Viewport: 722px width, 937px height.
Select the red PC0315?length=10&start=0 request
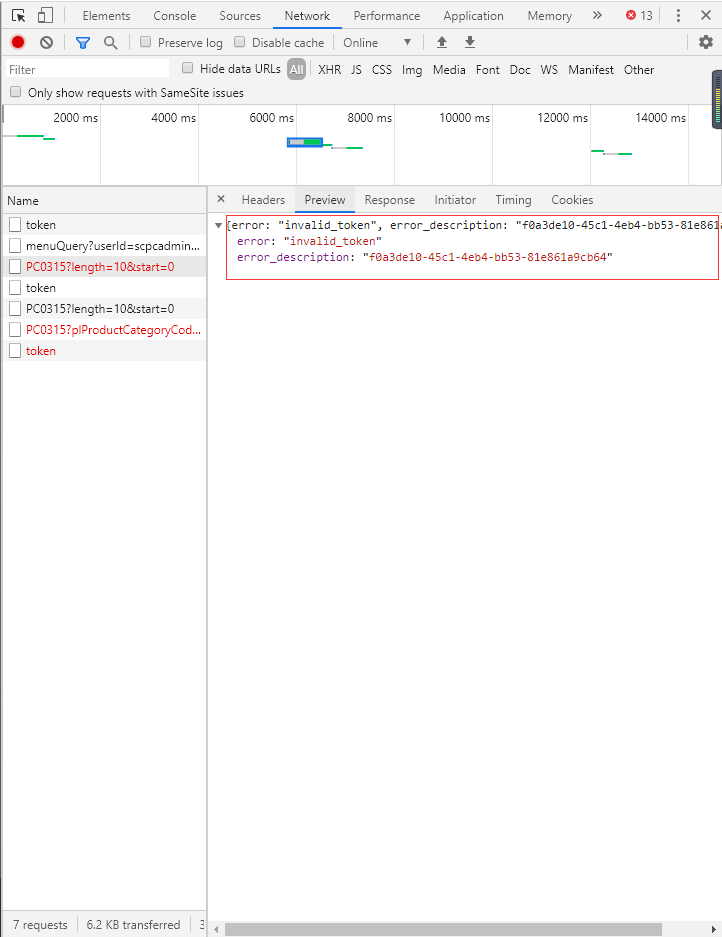tap(105, 267)
